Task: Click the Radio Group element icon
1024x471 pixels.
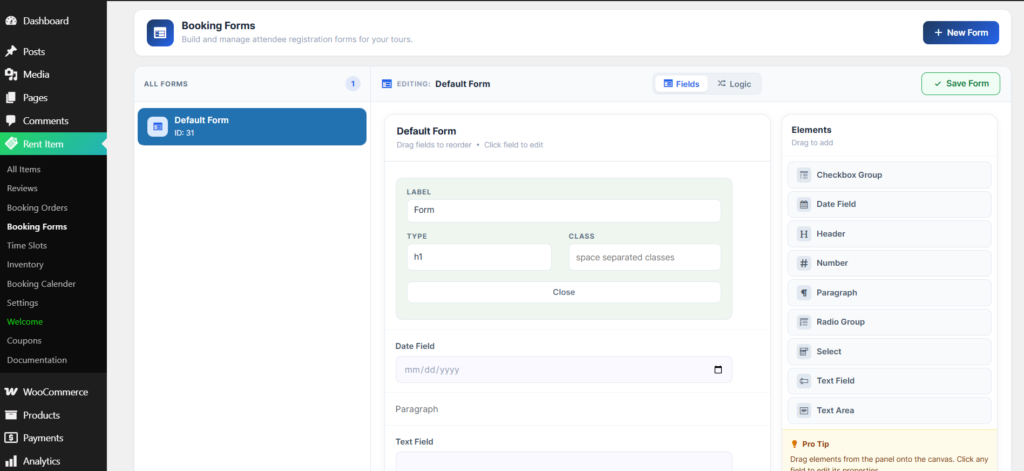Action: tap(803, 322)
